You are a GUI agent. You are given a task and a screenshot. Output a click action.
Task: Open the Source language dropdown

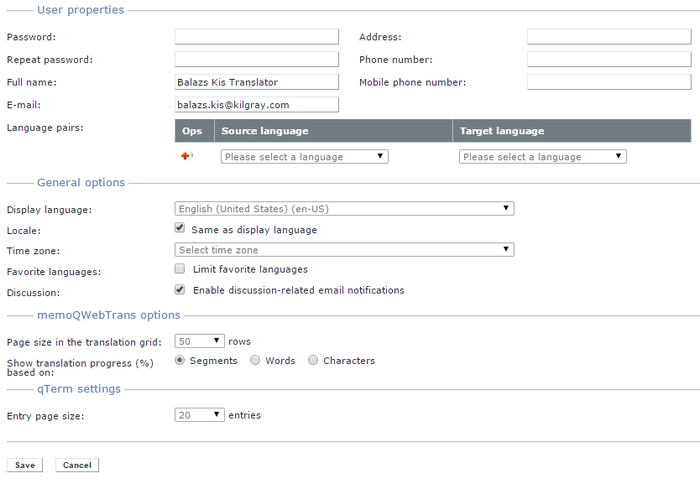(304, 157)
